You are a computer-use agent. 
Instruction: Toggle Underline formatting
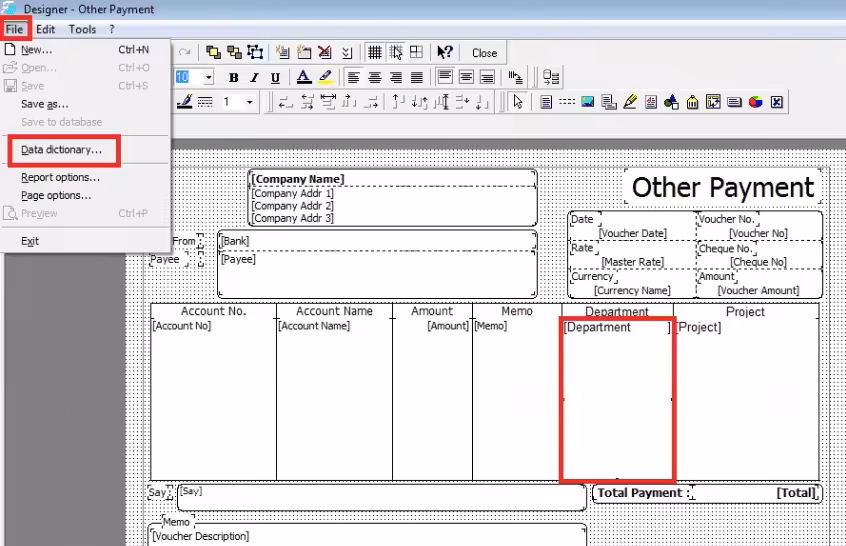click(x=275, y=78)
